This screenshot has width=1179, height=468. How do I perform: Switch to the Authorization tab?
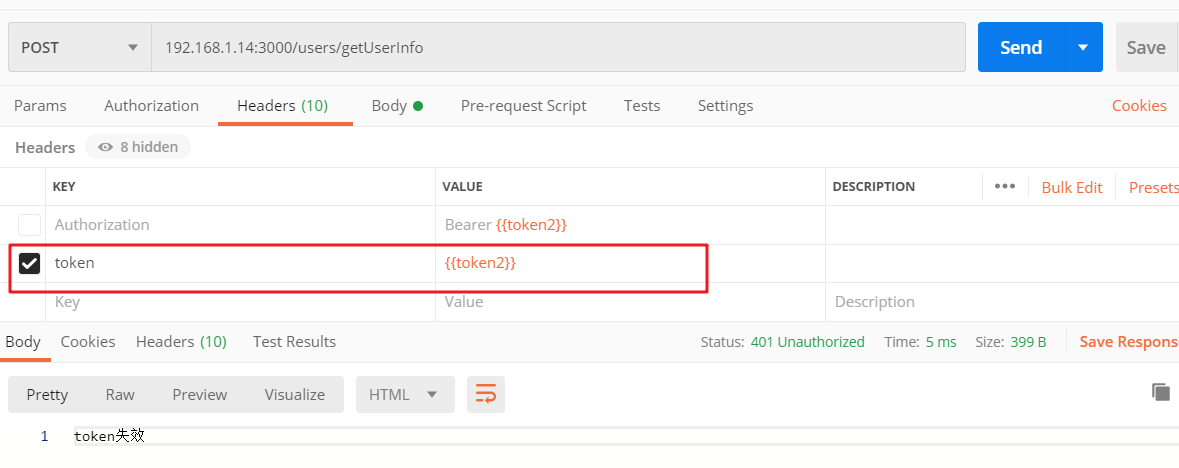(151, 106)
